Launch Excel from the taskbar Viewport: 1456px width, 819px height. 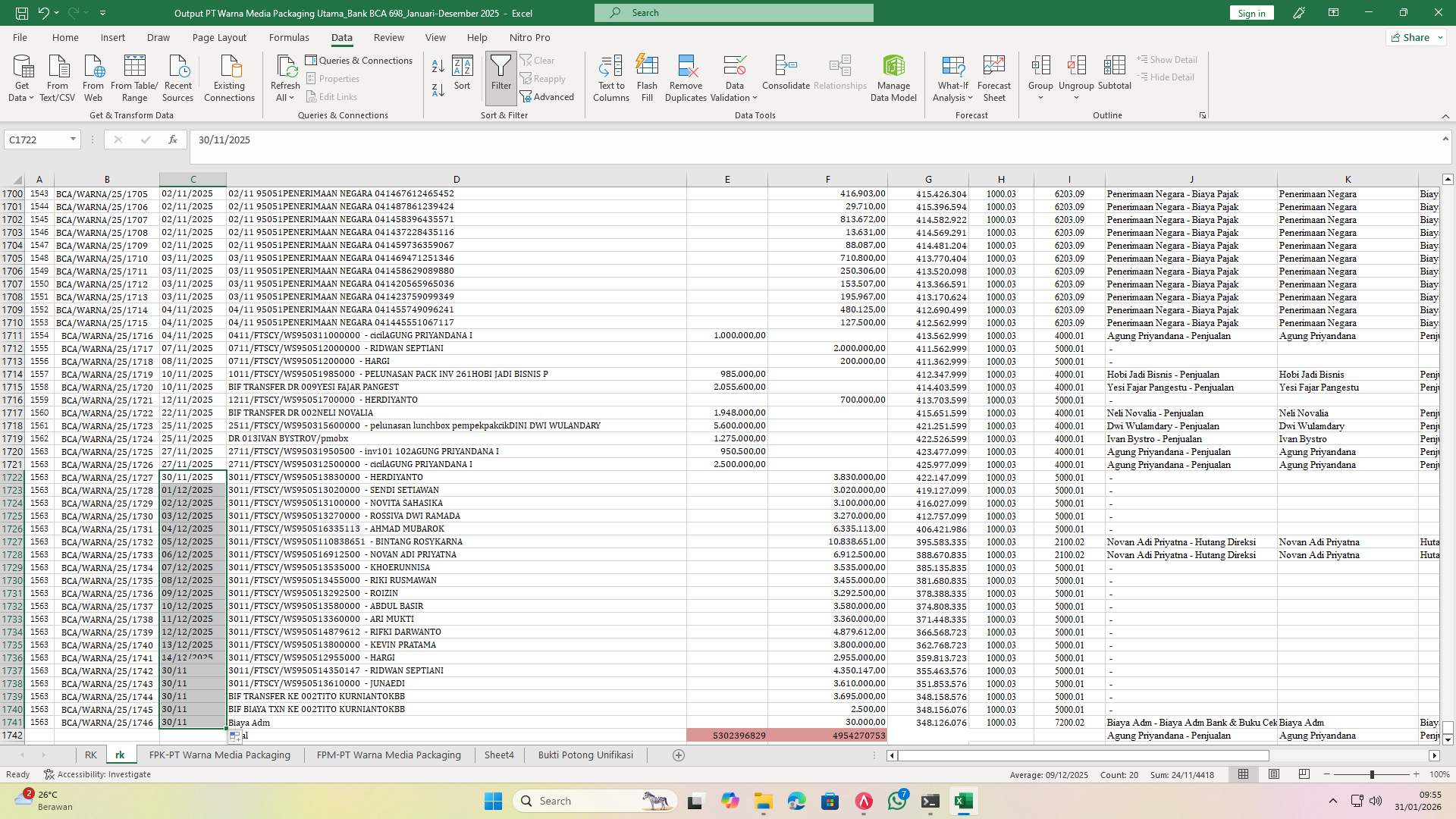963,800
